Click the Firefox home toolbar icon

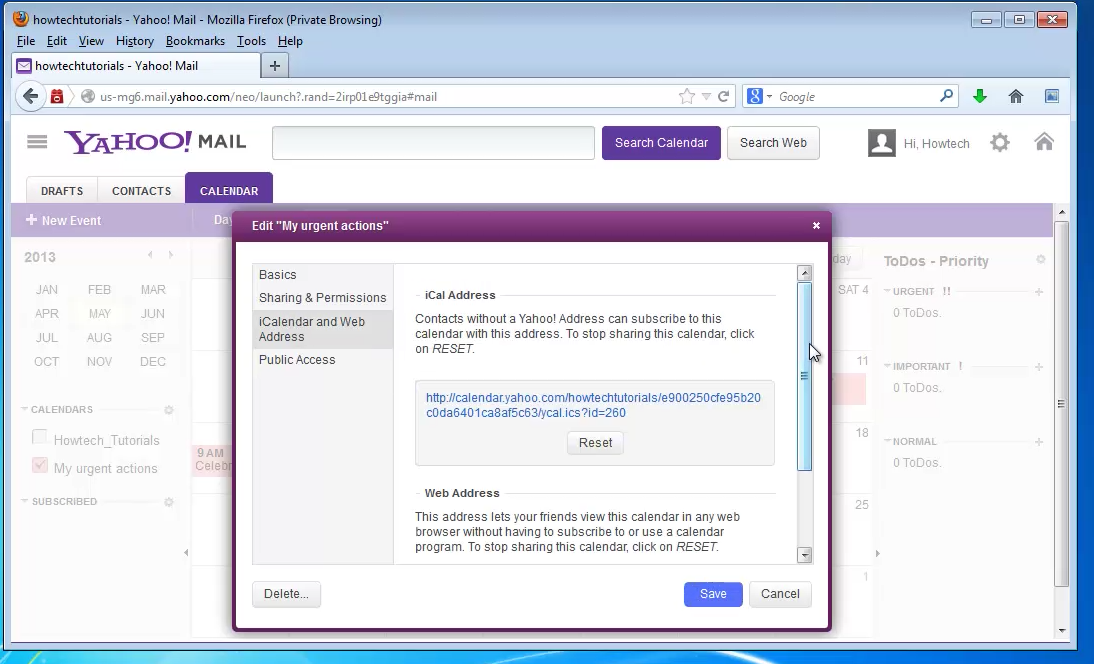[1016, 96]
